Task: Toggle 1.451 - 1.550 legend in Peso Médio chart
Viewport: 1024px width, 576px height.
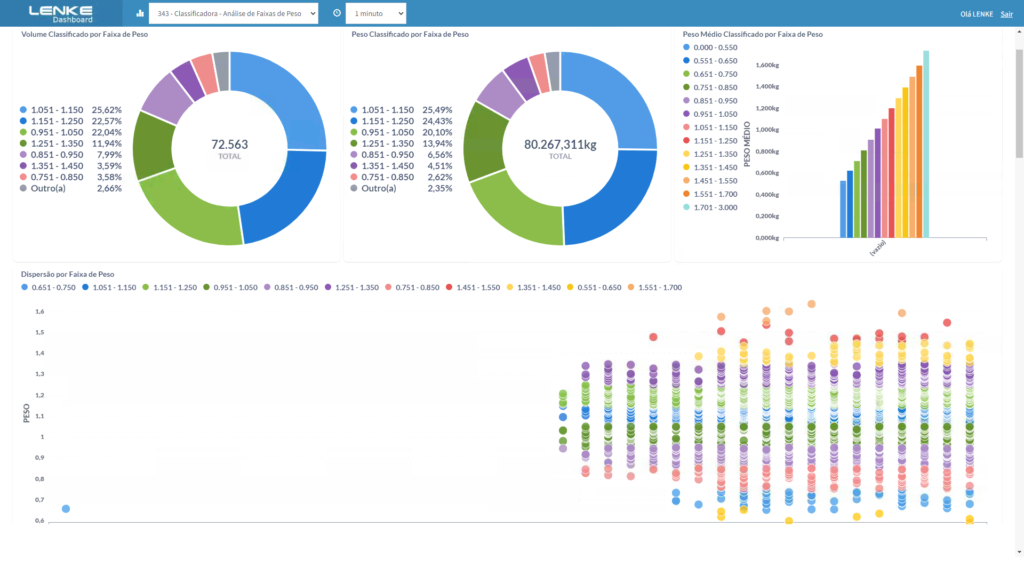Action: (x=710, y=181)
